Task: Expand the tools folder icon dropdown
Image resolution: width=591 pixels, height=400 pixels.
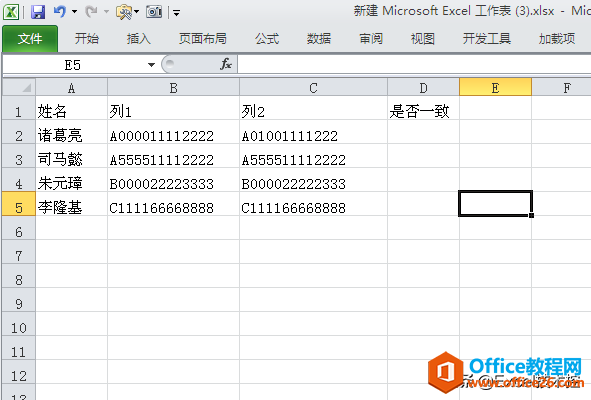Action: click(x=136, y=12)
